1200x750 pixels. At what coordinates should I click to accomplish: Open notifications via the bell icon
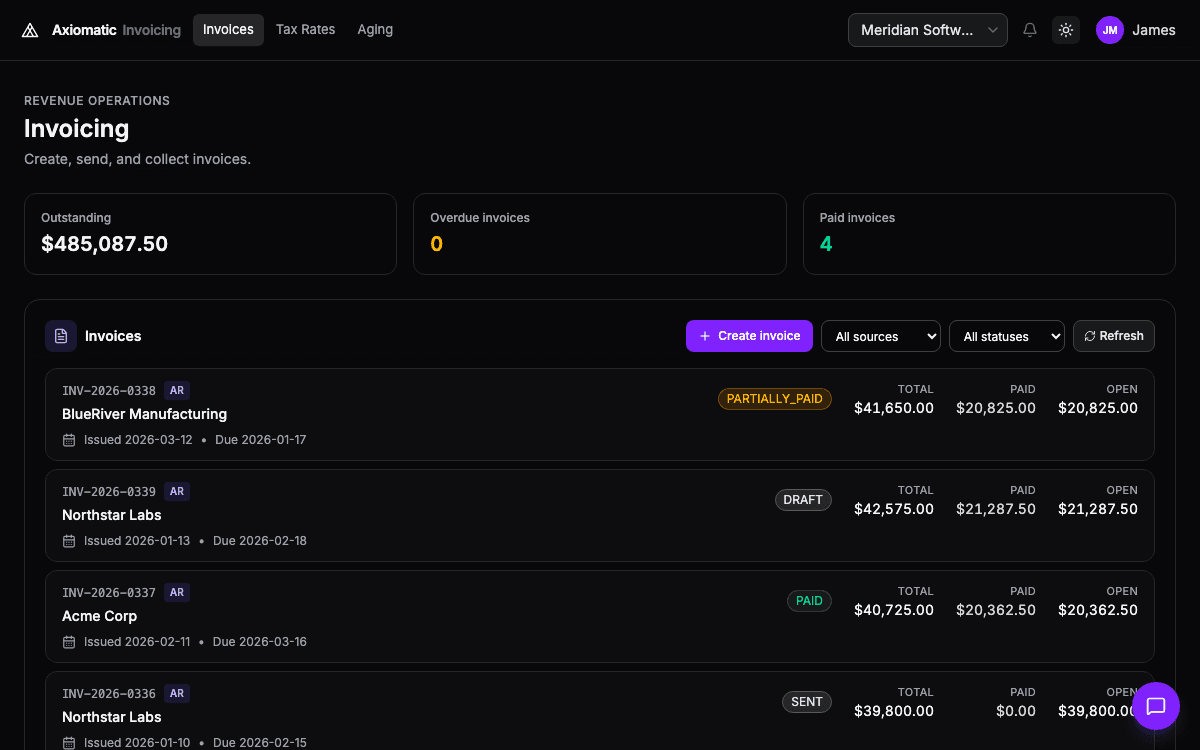pyautogui.click(x=1029, y=29)
